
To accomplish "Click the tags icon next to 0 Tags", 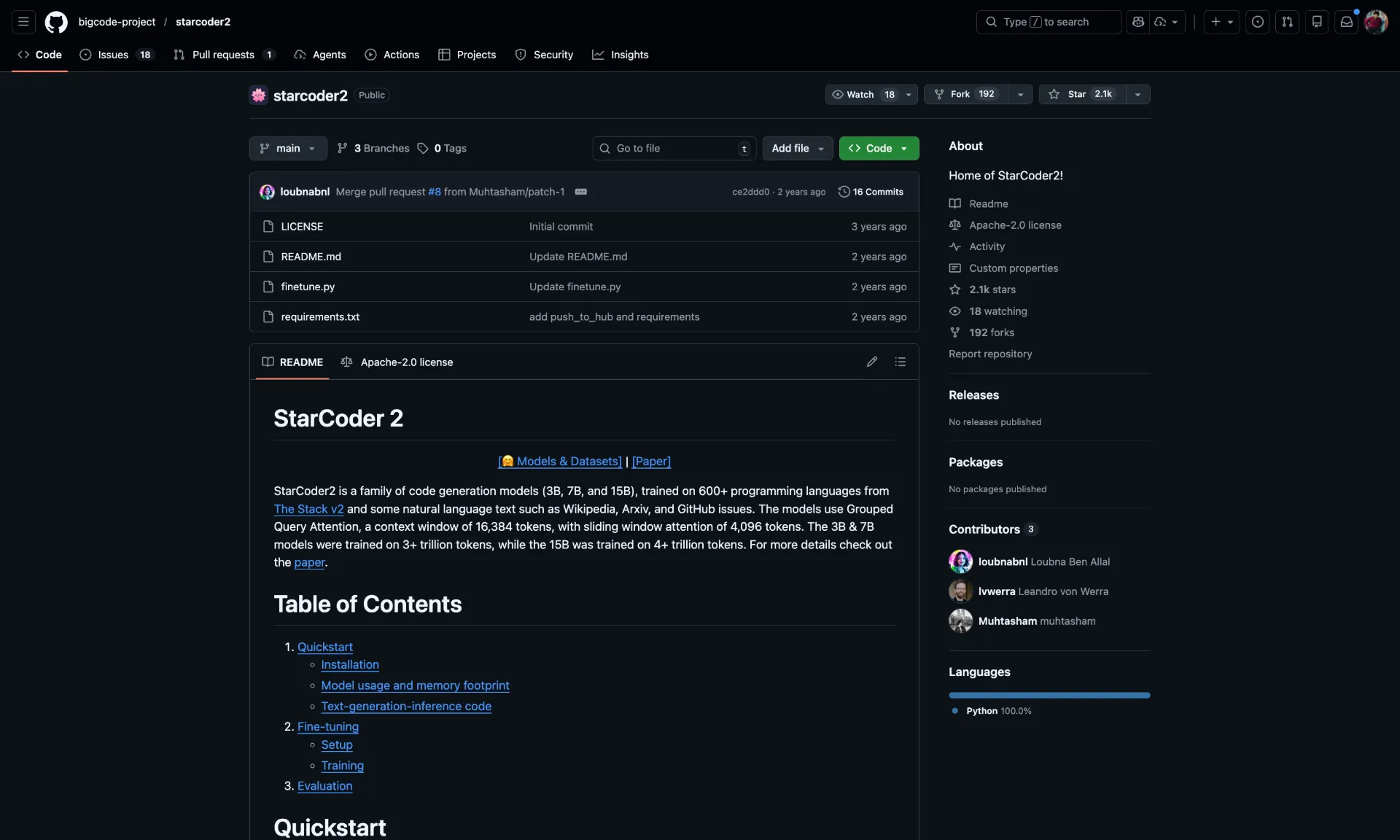I will (424, 149).
